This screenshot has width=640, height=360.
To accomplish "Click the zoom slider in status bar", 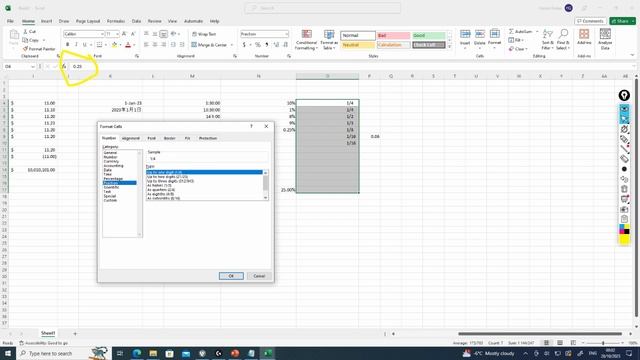I will click(603, 343).
